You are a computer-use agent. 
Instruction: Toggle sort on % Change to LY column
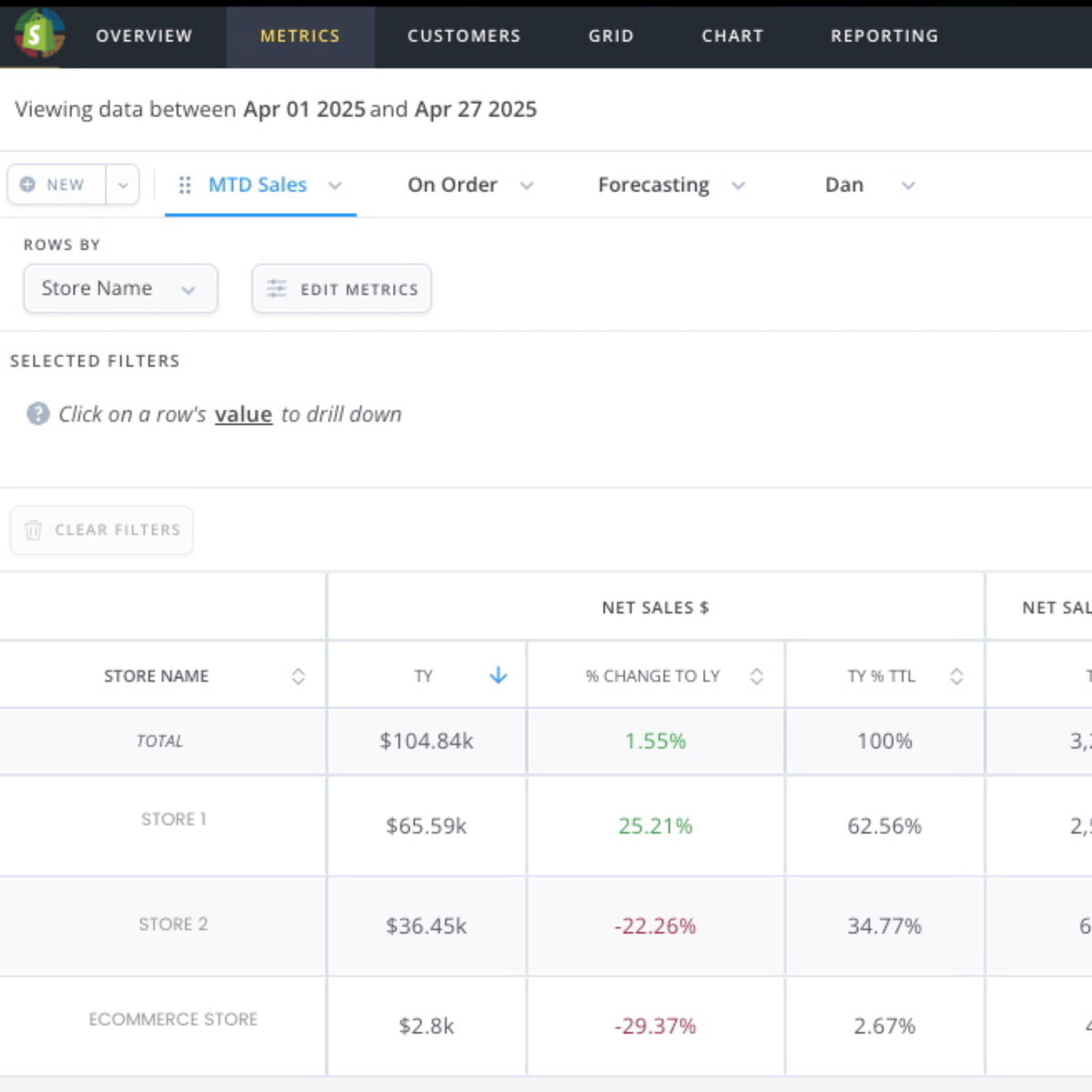(756, 676)
